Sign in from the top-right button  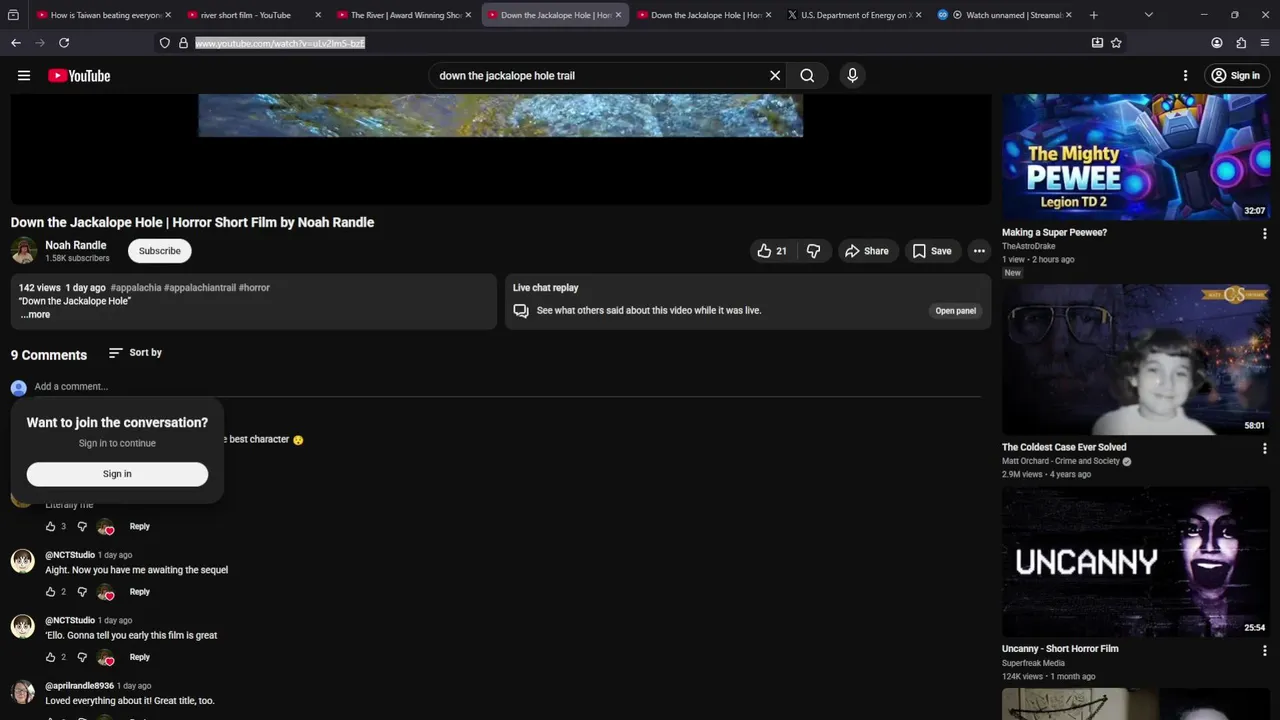click(x=1235, y=75)
